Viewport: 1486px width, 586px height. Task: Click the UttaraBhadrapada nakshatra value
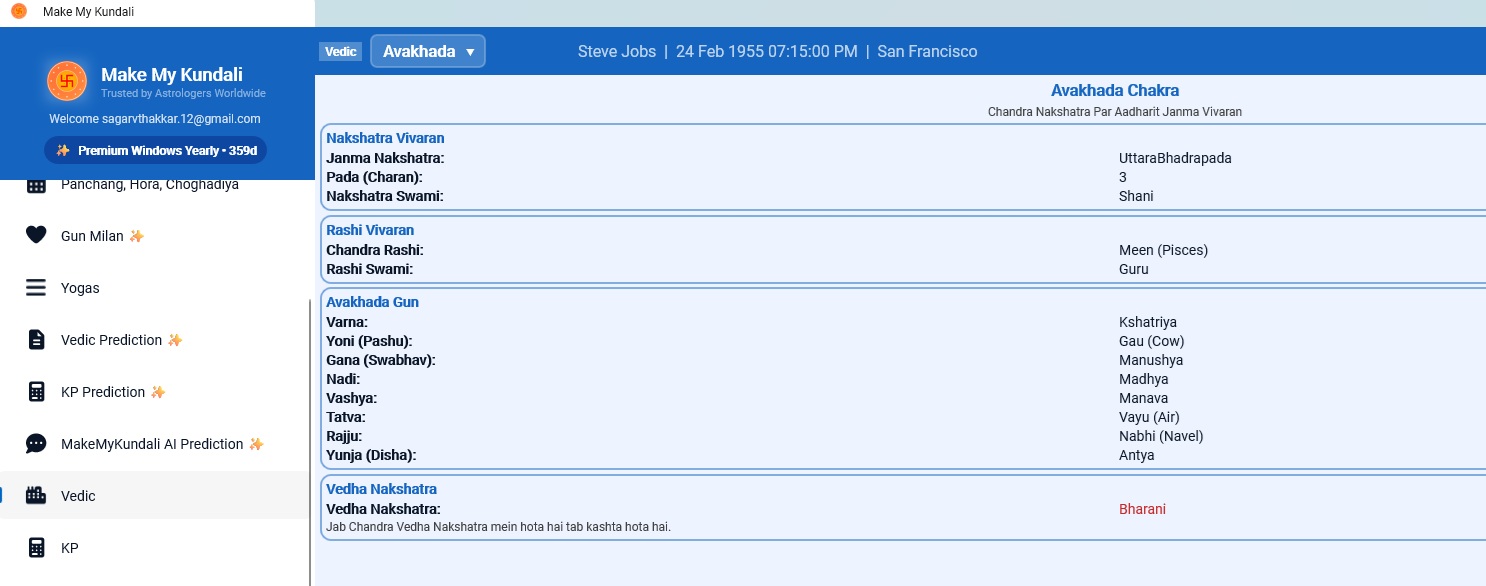pos(1175,158)
